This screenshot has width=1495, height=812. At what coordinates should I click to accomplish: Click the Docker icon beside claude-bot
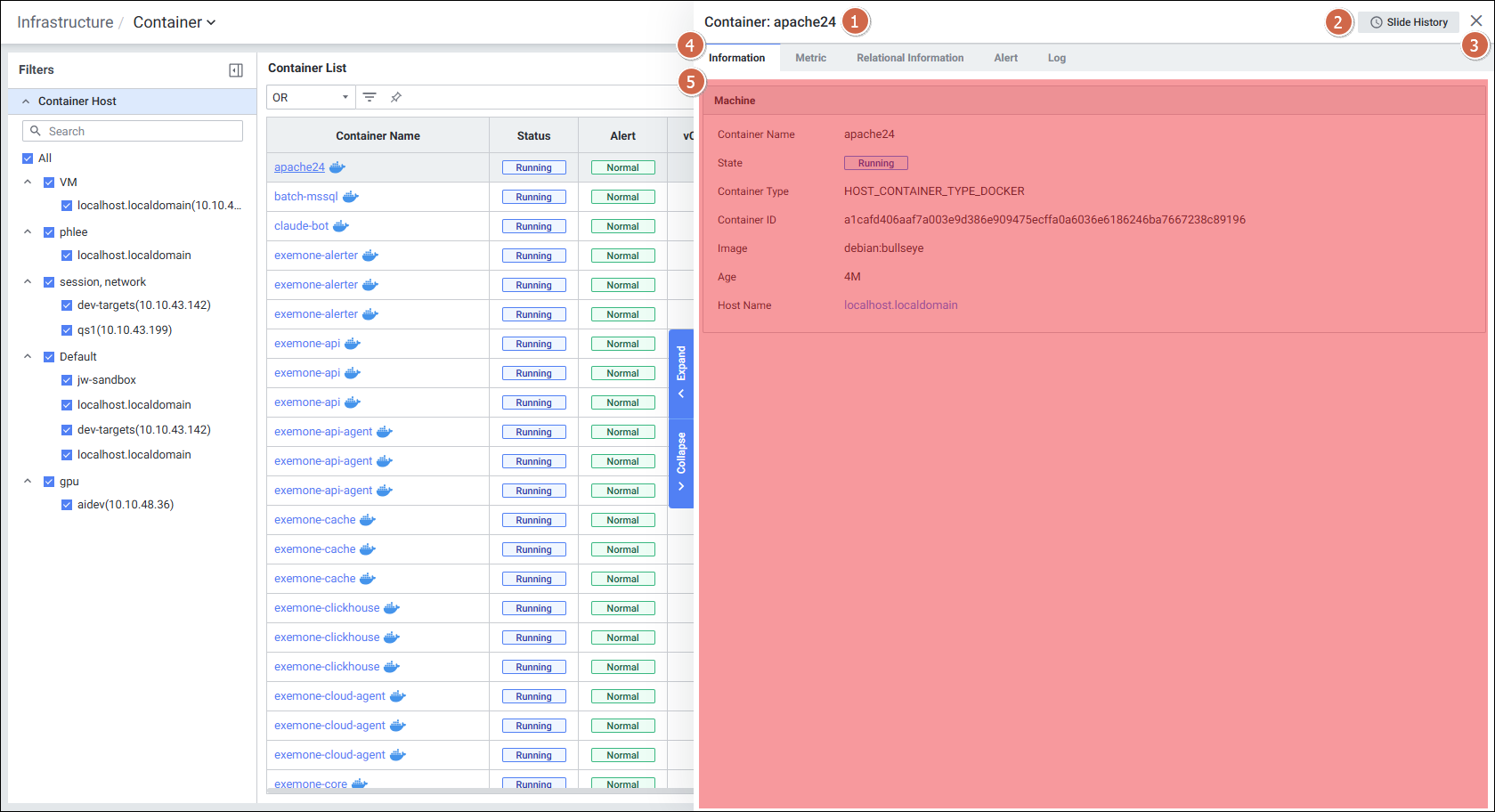point(341,226)
